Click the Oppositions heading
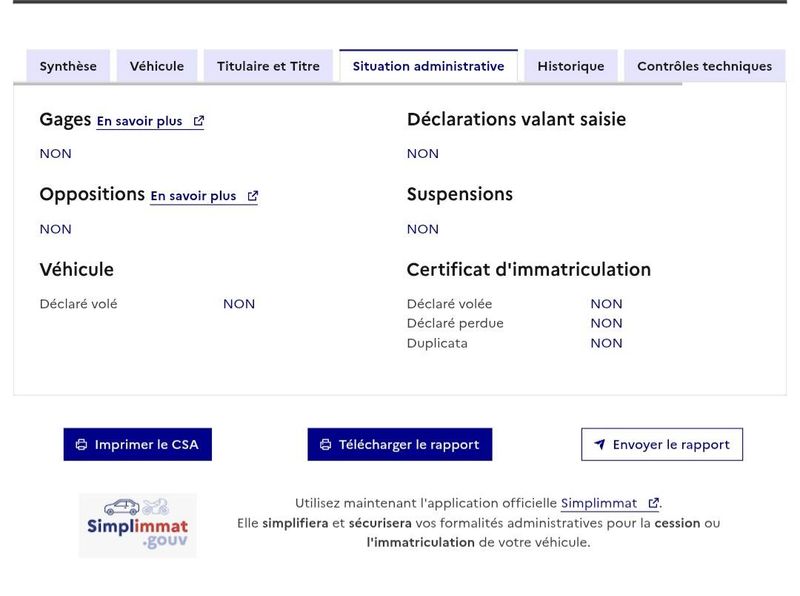The width and height of the screenshot is (800, 596). (92, 194)
